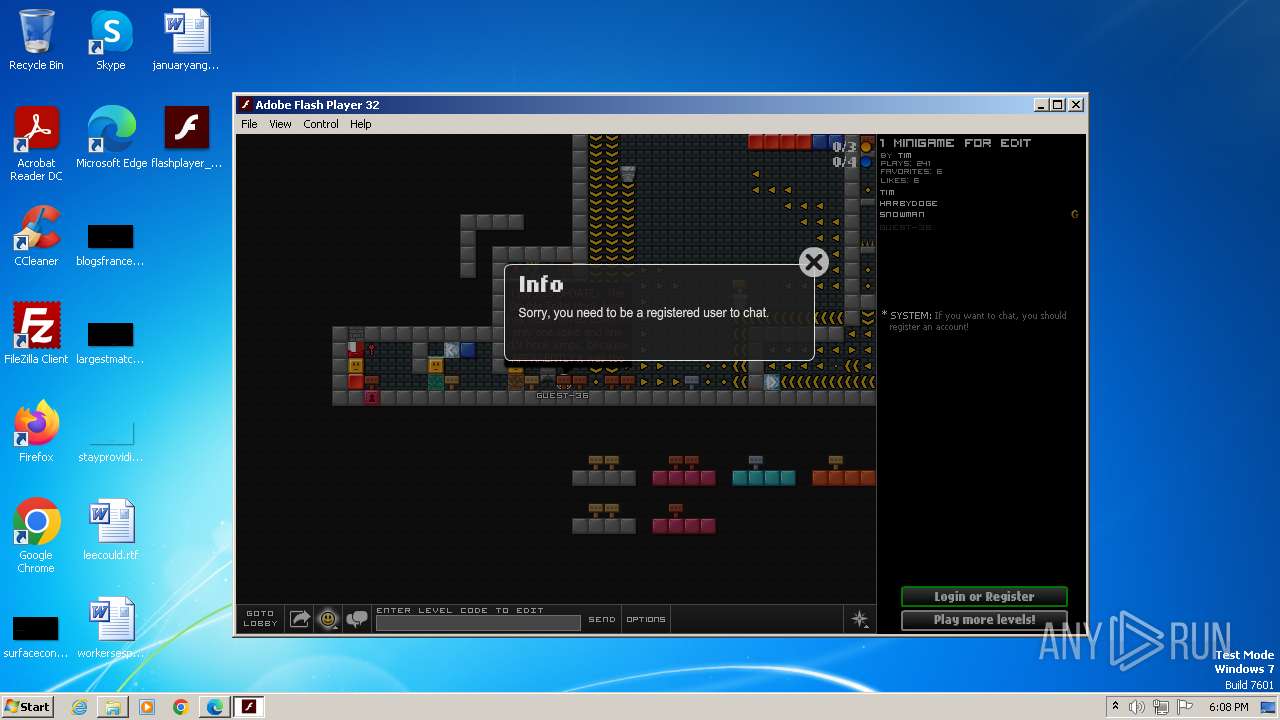Click the share arrow icon in game toolbar
The width and height of the screenshot is (1280, 720).
pos(299,619)
